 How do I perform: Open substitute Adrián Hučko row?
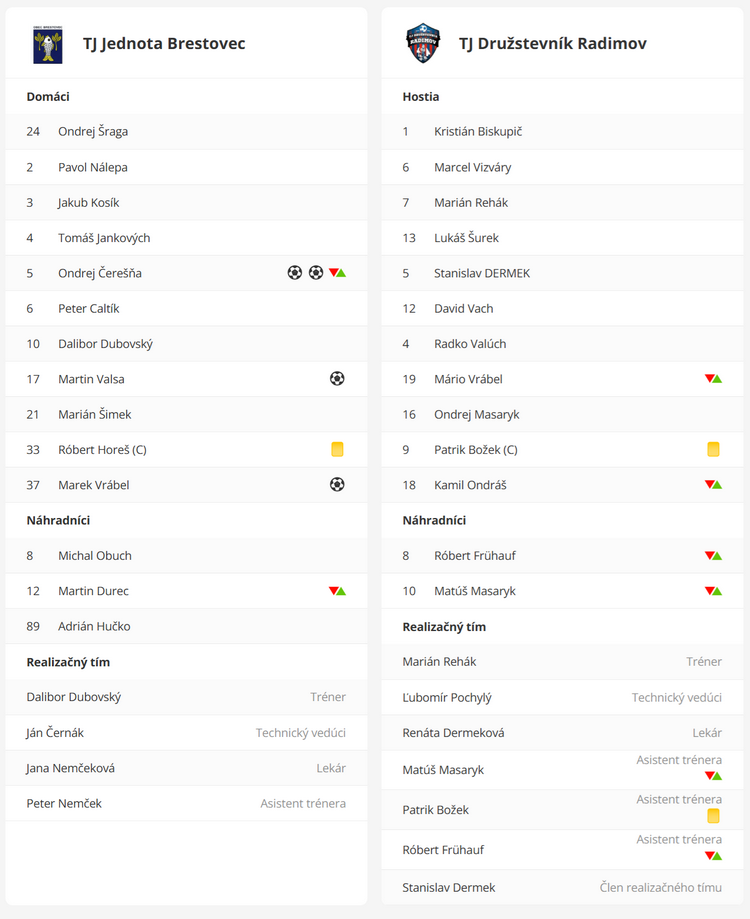point(186,626)
